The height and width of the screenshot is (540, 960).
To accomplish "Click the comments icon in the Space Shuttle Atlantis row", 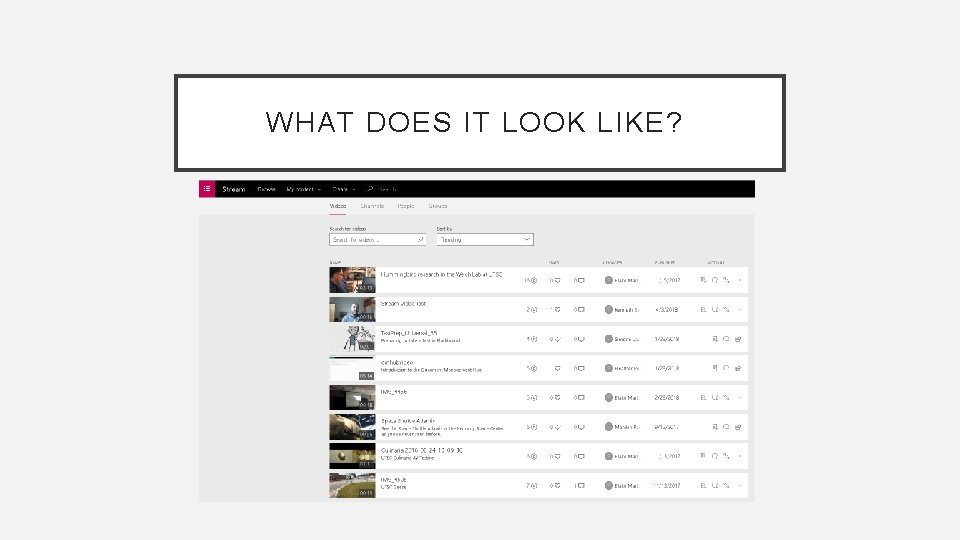I will (x=581, y=427).
